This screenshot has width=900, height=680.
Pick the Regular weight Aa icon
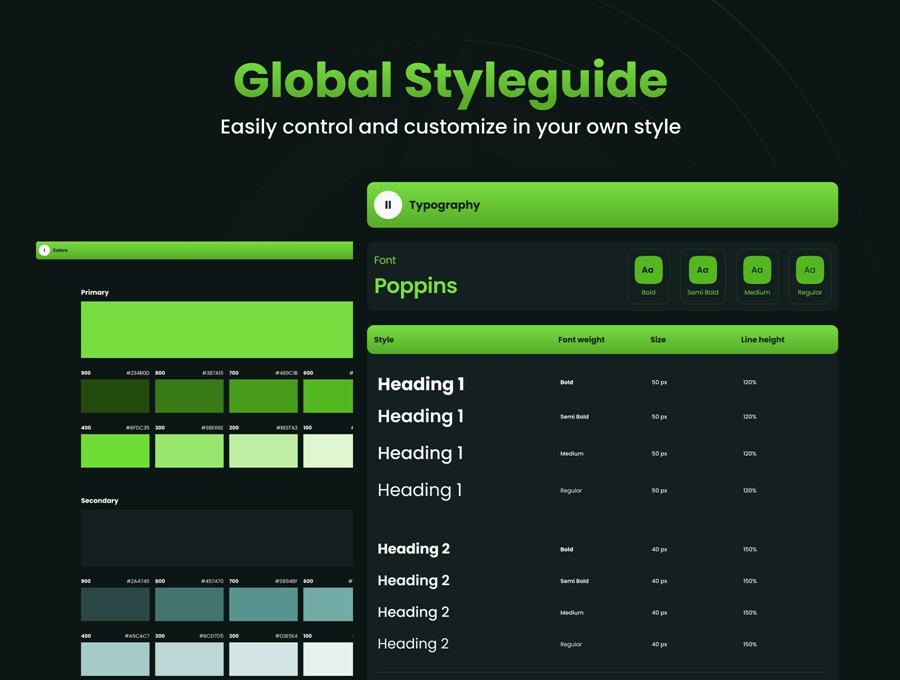809,270
